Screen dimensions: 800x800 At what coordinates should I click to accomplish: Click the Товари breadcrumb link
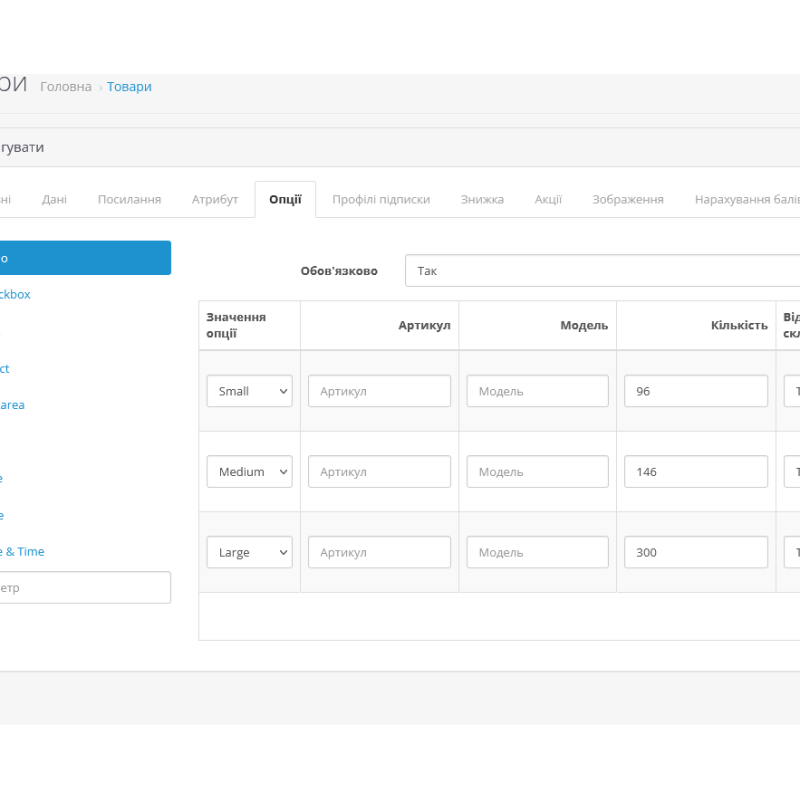click(129, 87)
